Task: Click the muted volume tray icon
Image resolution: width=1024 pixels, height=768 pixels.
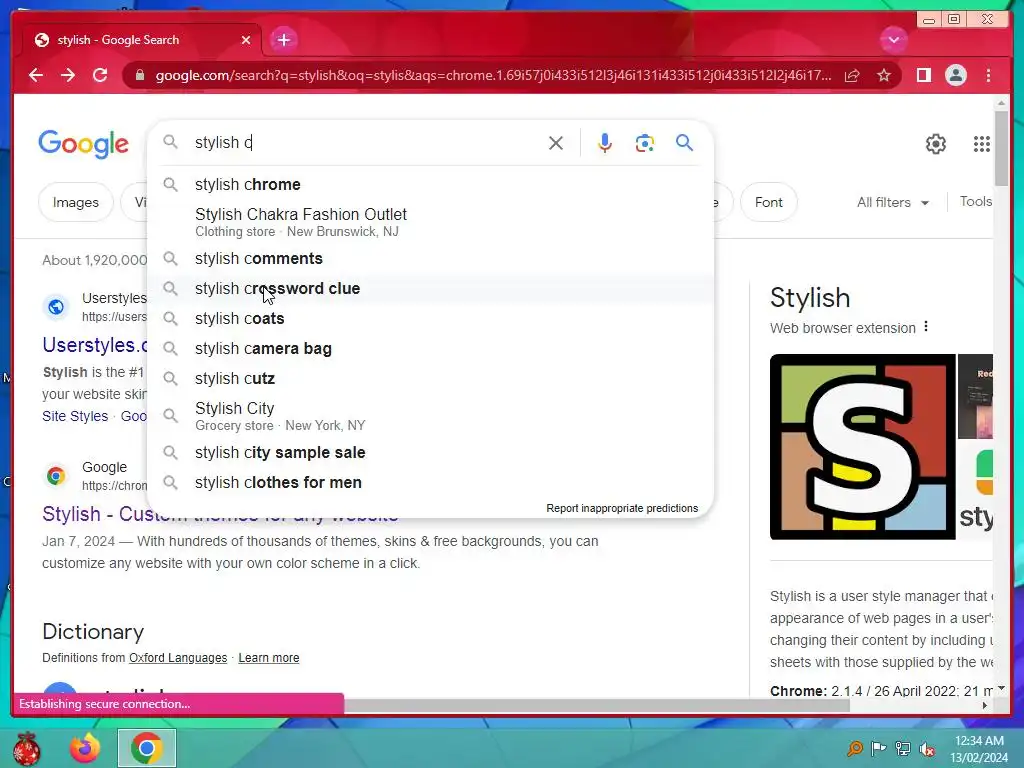Action: point(927,748)
